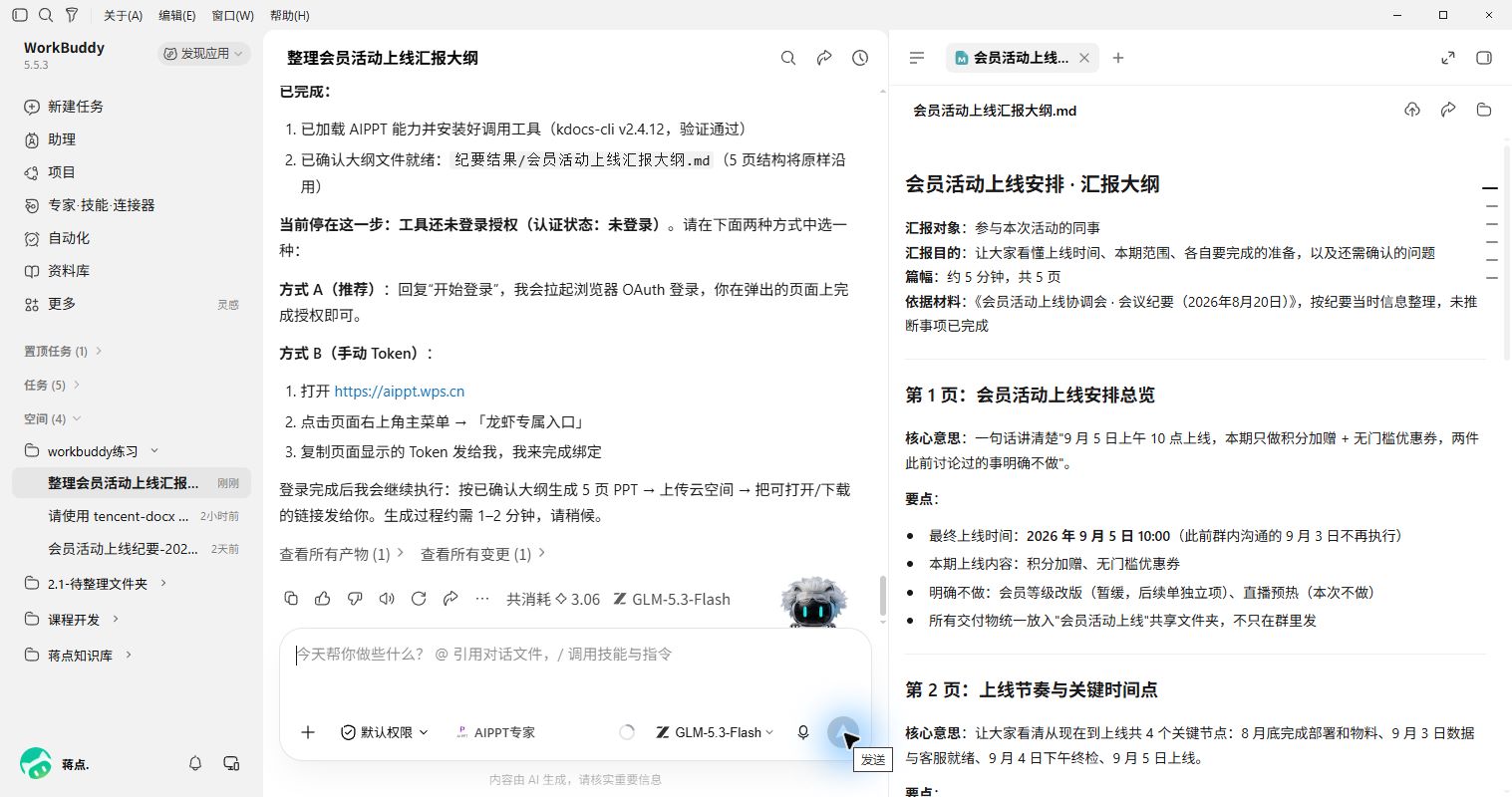1512x797 pixels.
Task: Share the conversation from the header arrow
Action: [x=824, y=58]
